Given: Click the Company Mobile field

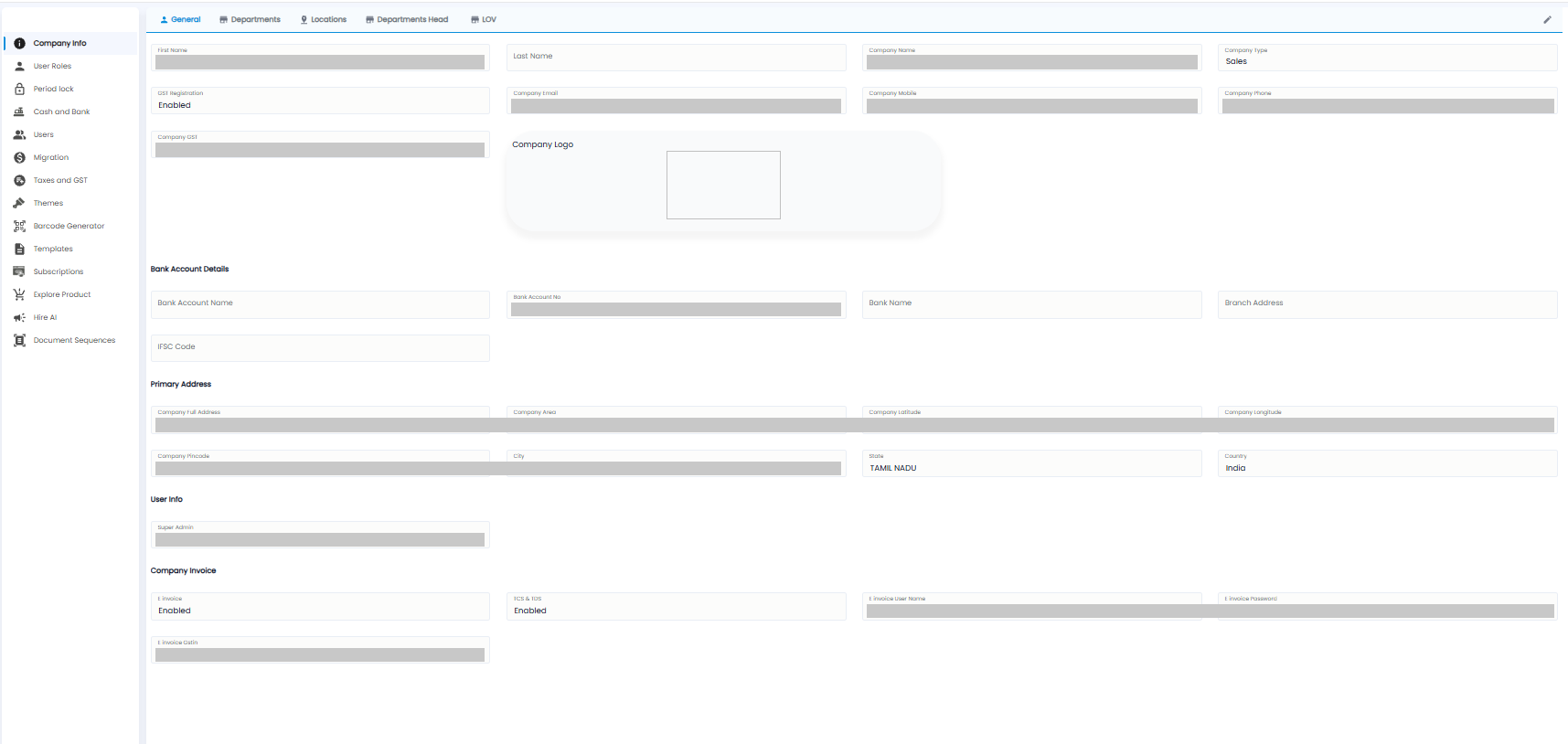Looking at the screenshot, I should pyautogui.click(x=1031, y=101).
